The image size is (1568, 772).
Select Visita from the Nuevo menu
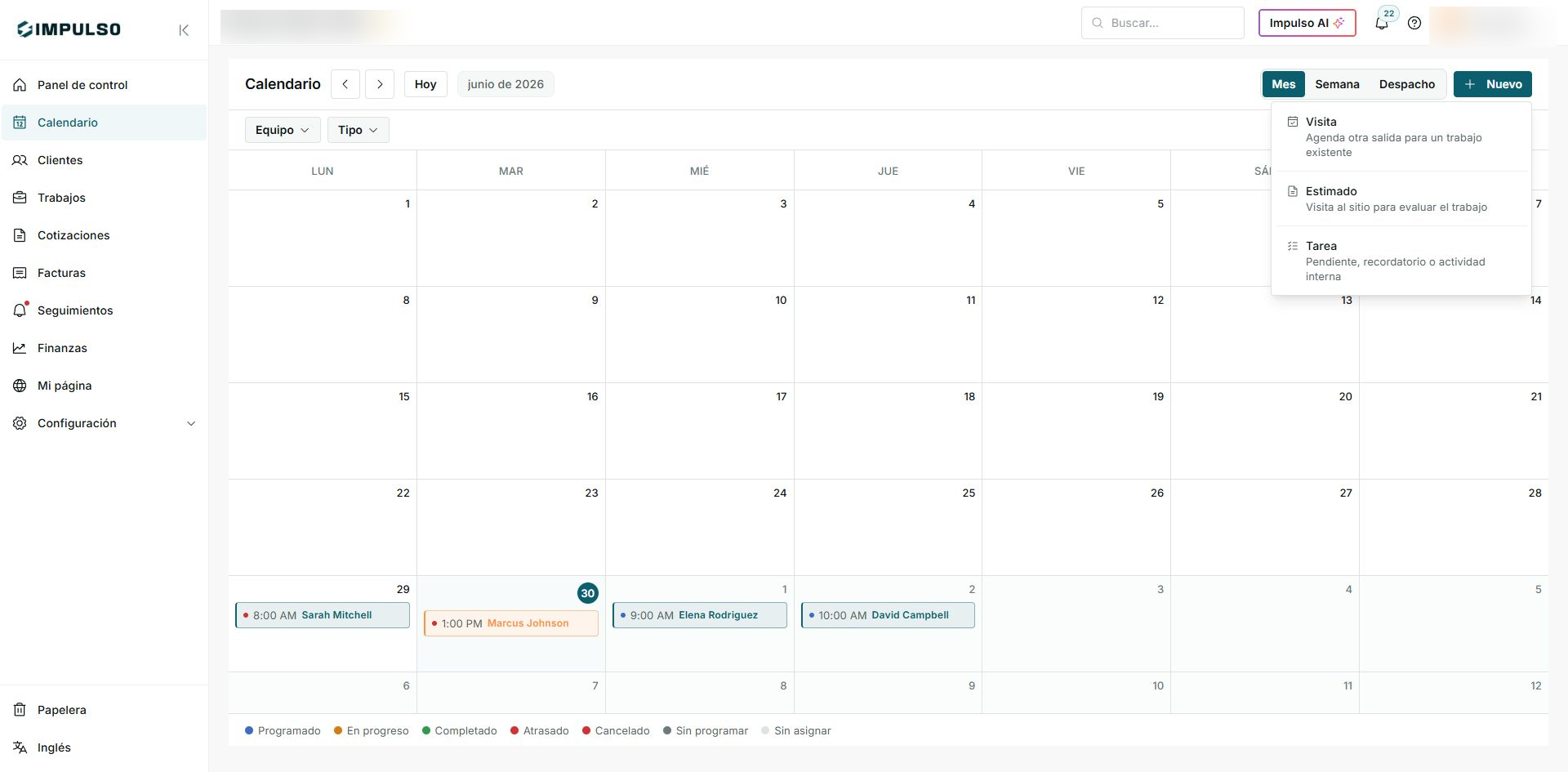tap(1401, 136)
